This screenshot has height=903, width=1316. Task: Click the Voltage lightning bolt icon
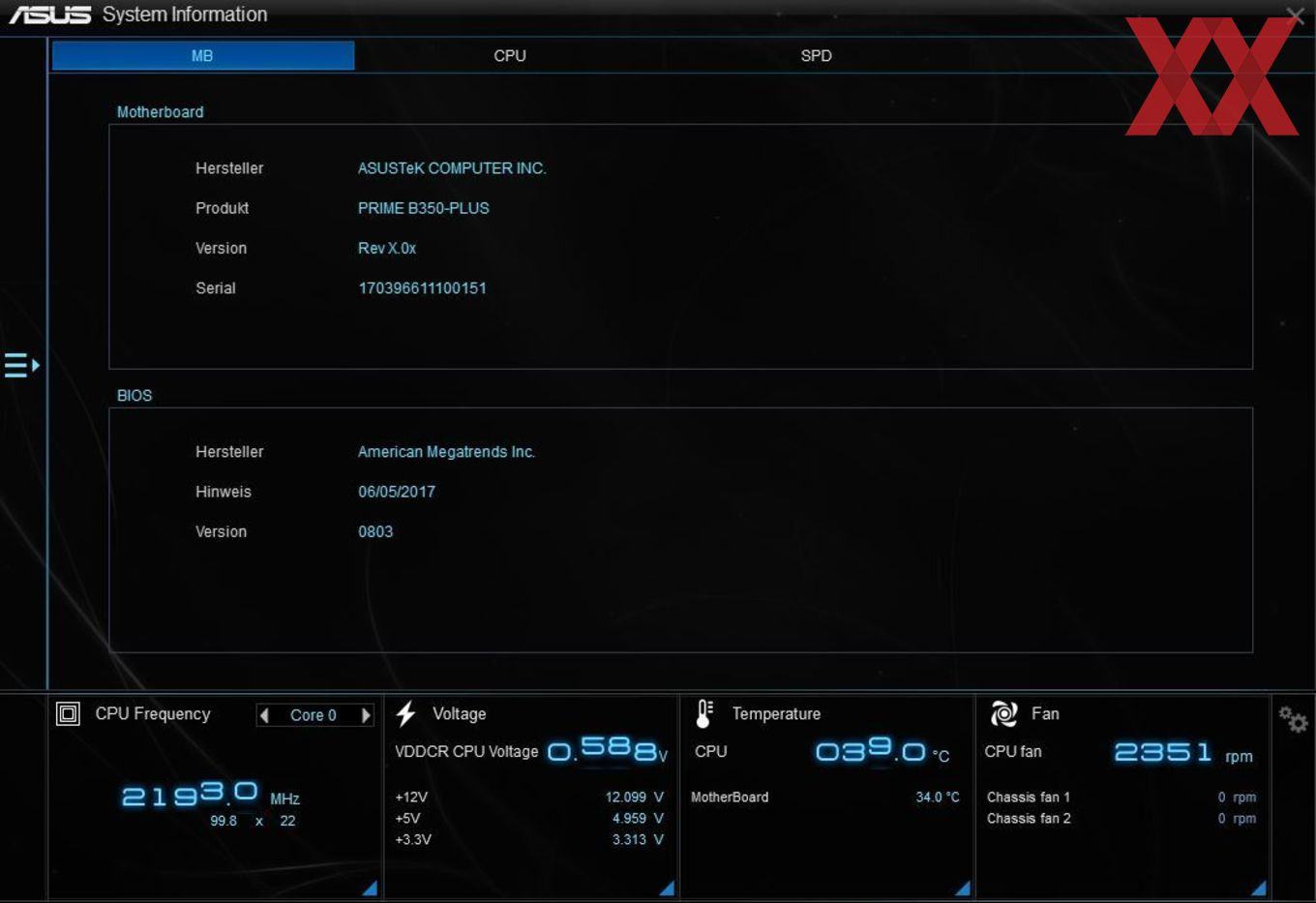(406, 713)
